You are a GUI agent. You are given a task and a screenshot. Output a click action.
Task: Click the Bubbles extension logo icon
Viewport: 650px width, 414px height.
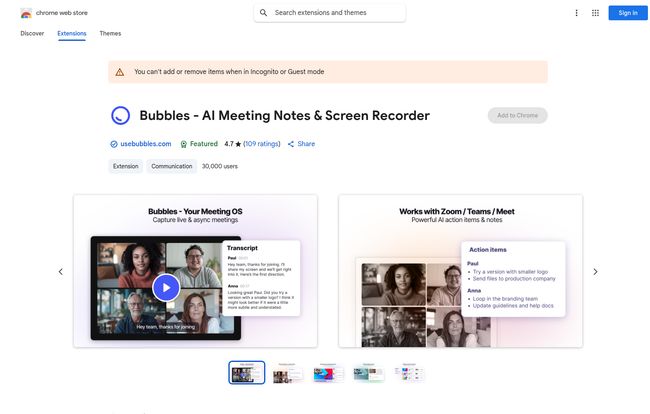coord(121,116)
